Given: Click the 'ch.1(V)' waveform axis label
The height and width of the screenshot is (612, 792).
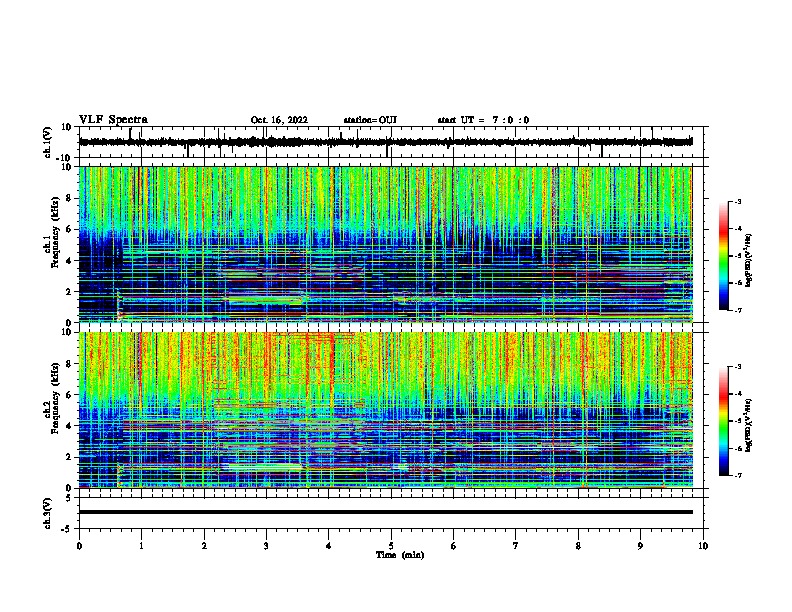Looking at the screenshot, I should (48, 142).
